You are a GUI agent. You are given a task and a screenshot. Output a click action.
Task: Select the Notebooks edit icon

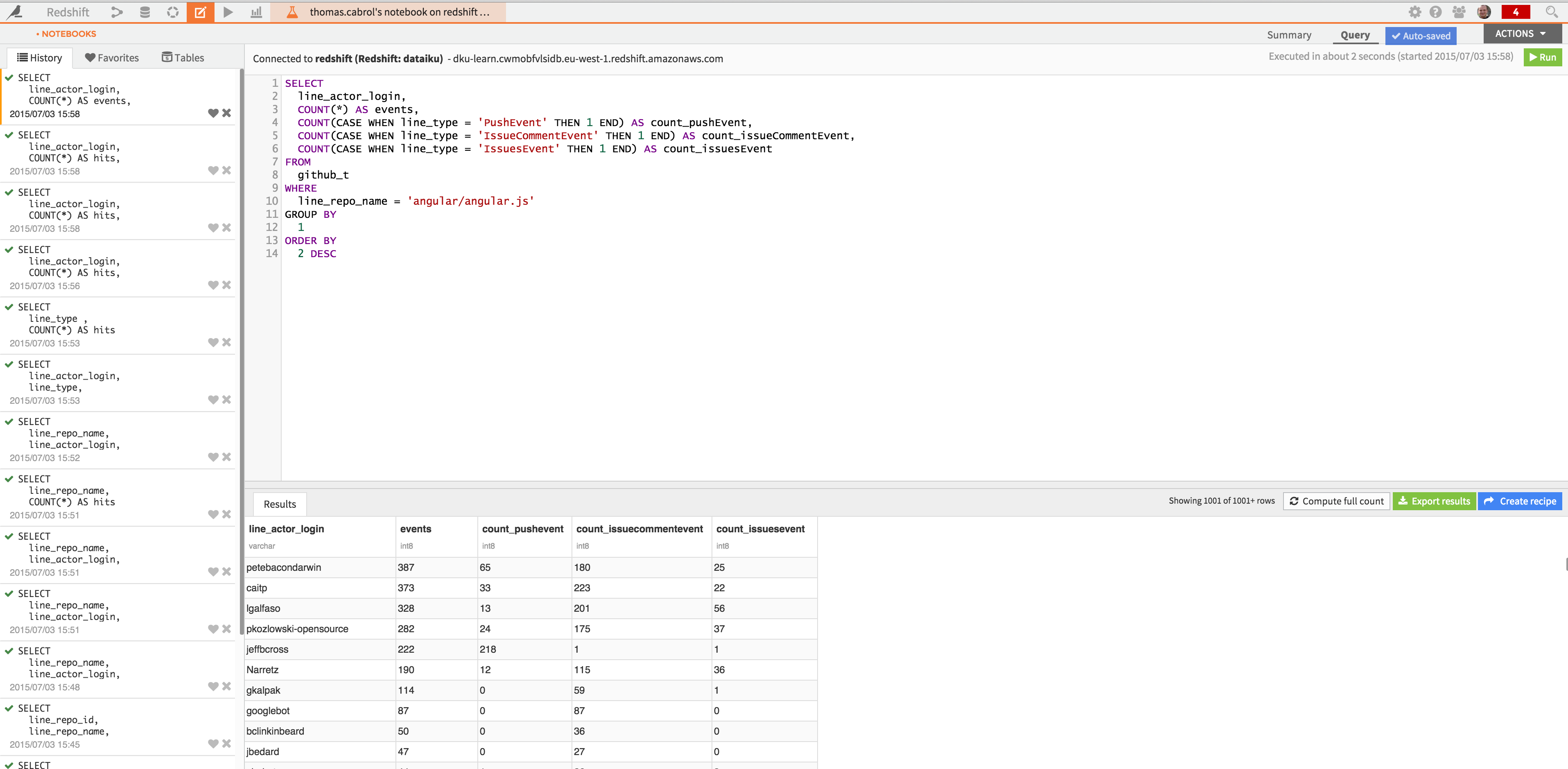pyautogui.click(x=200, y=12)
